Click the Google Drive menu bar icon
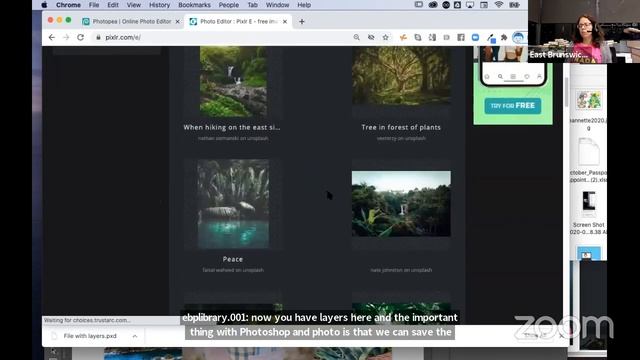The width and height of the screenshot is (640, 360). [457, 5]
